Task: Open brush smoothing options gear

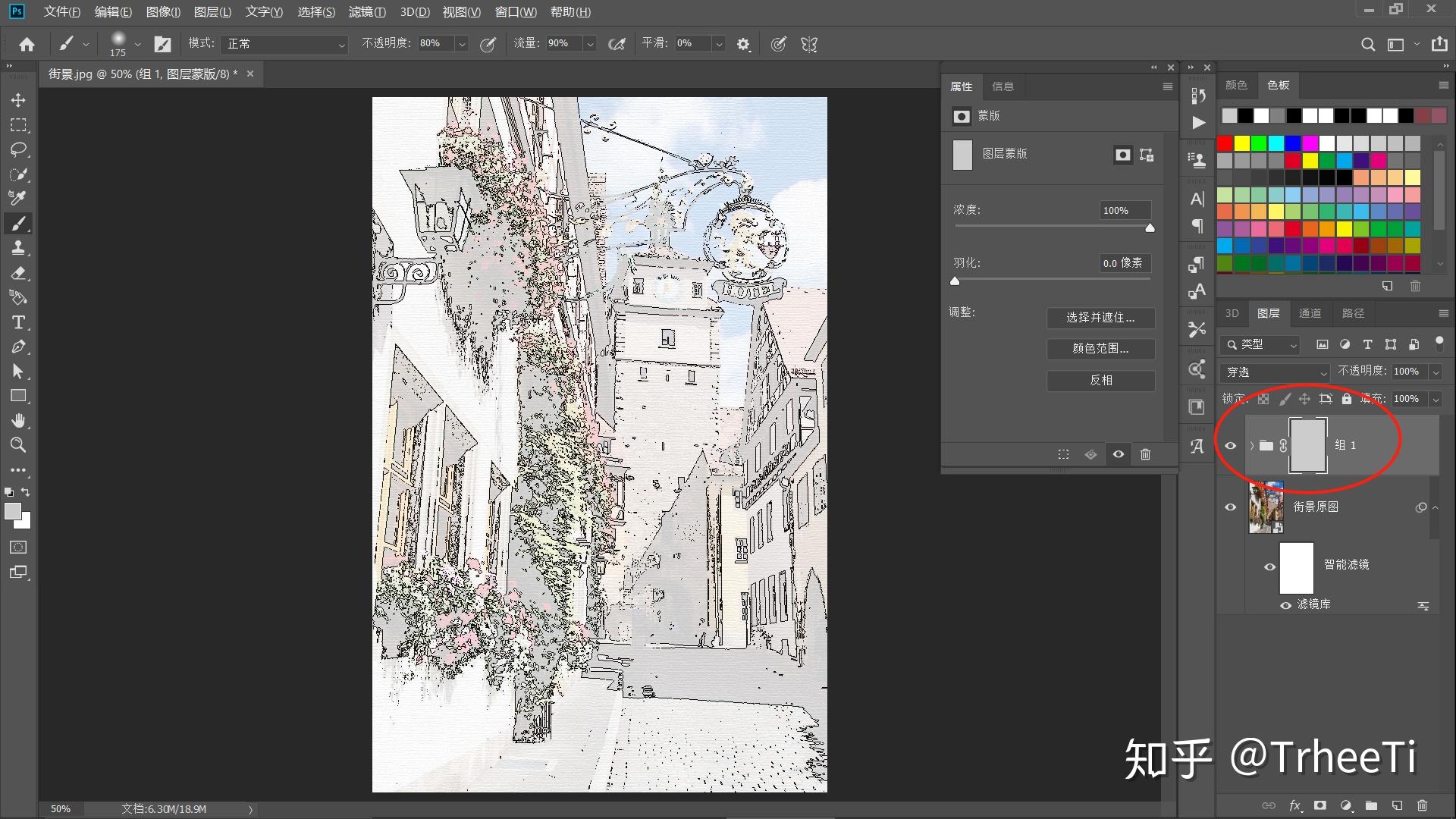Action: pos(743,44)
